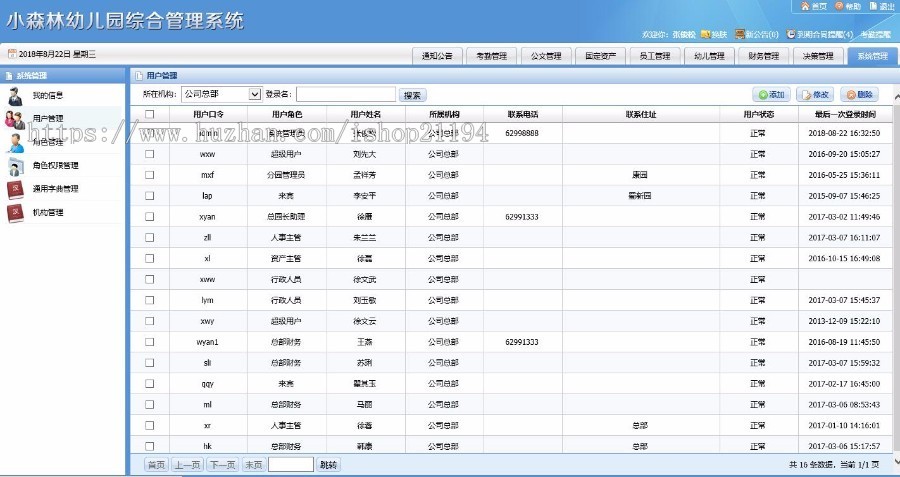Click the 跳转 jump button
The height and width of the screenshot is (477, 900).
click(x=328, y=465)
